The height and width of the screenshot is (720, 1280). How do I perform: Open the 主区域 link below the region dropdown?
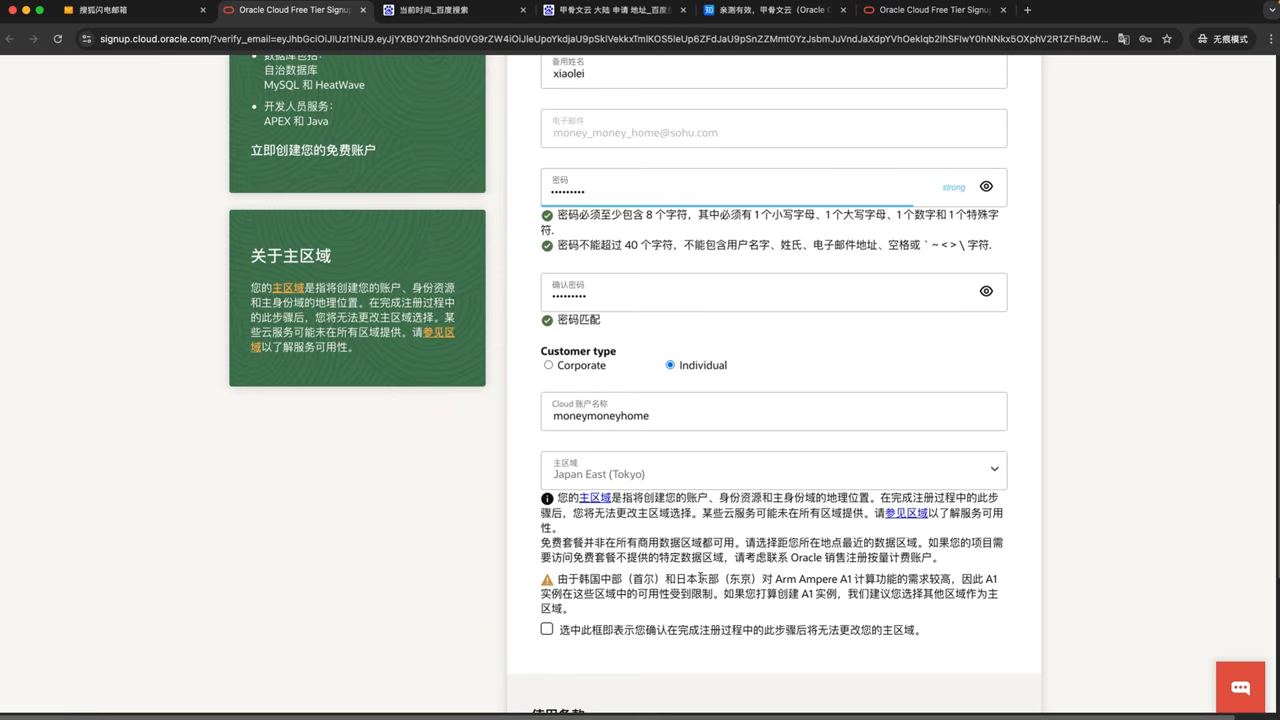click(x=595, y=497)
